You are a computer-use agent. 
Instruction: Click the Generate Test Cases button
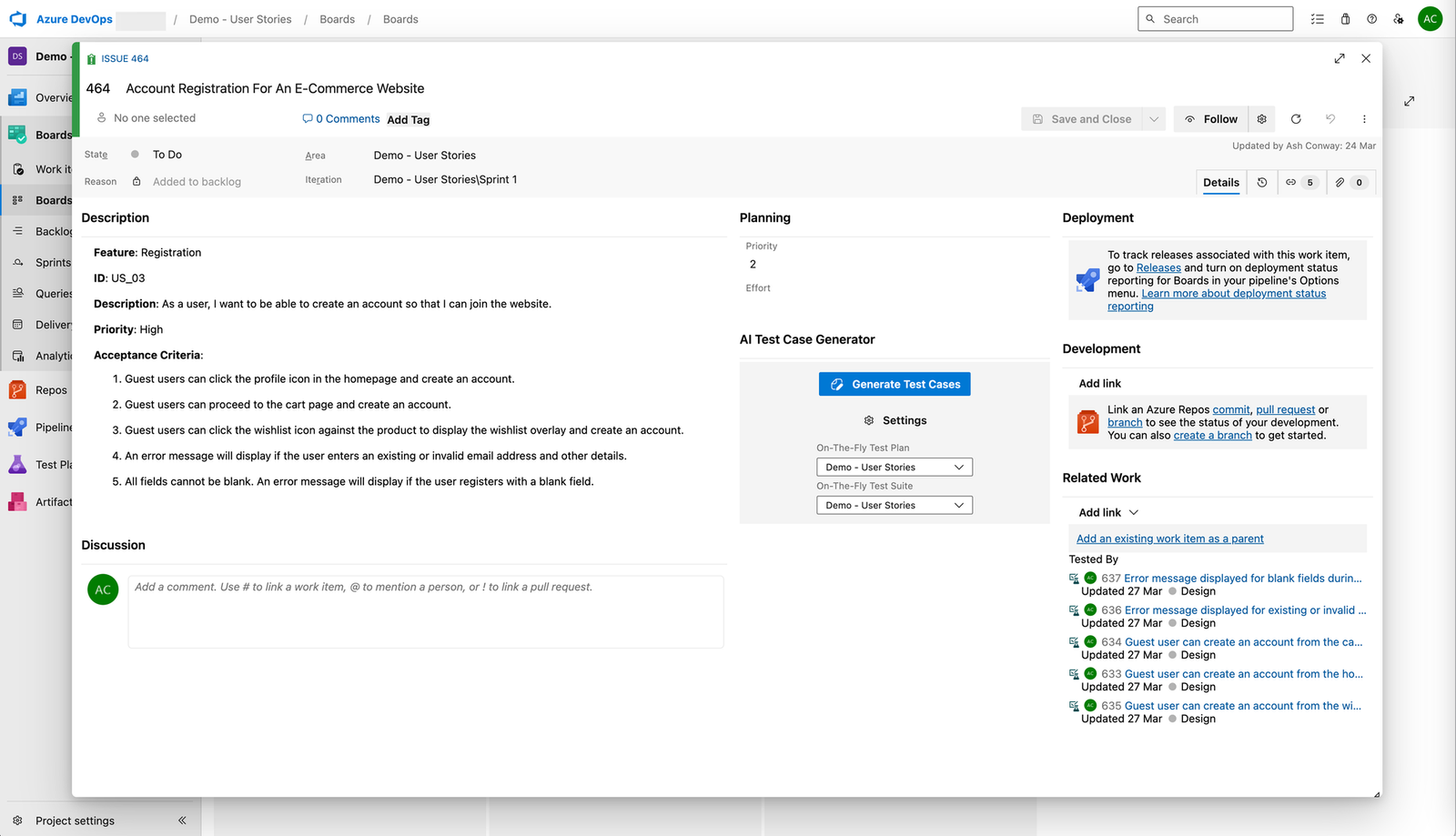[894, 384]
